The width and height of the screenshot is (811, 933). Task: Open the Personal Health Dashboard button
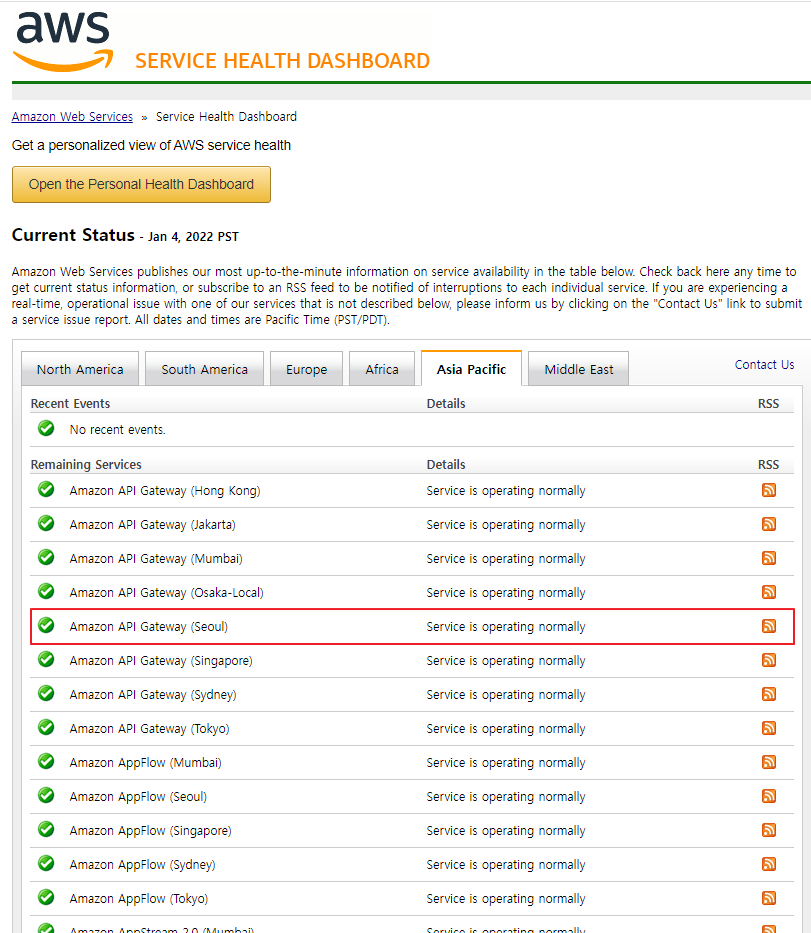click(x=141, y=184)
